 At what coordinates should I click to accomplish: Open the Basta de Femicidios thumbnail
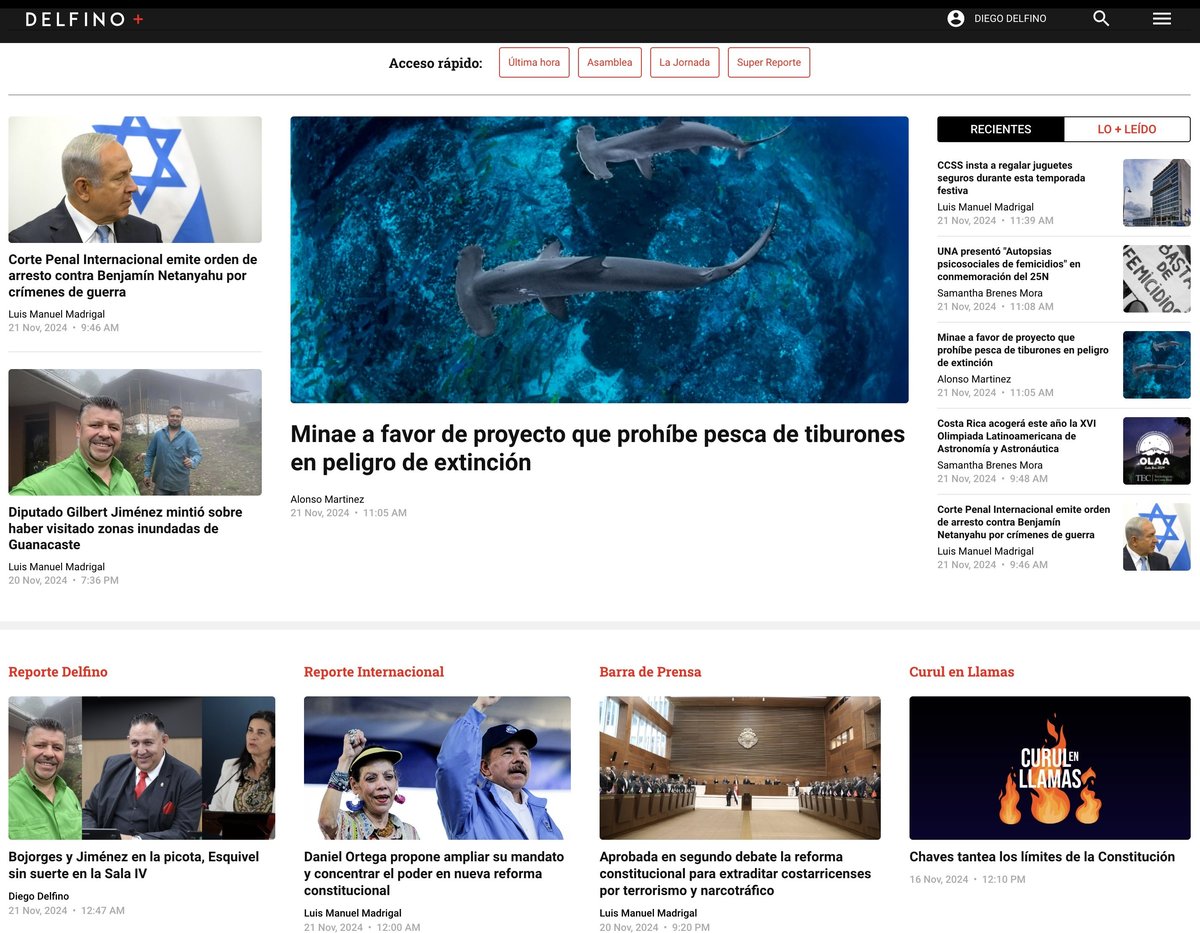[x=1157, y=279]
